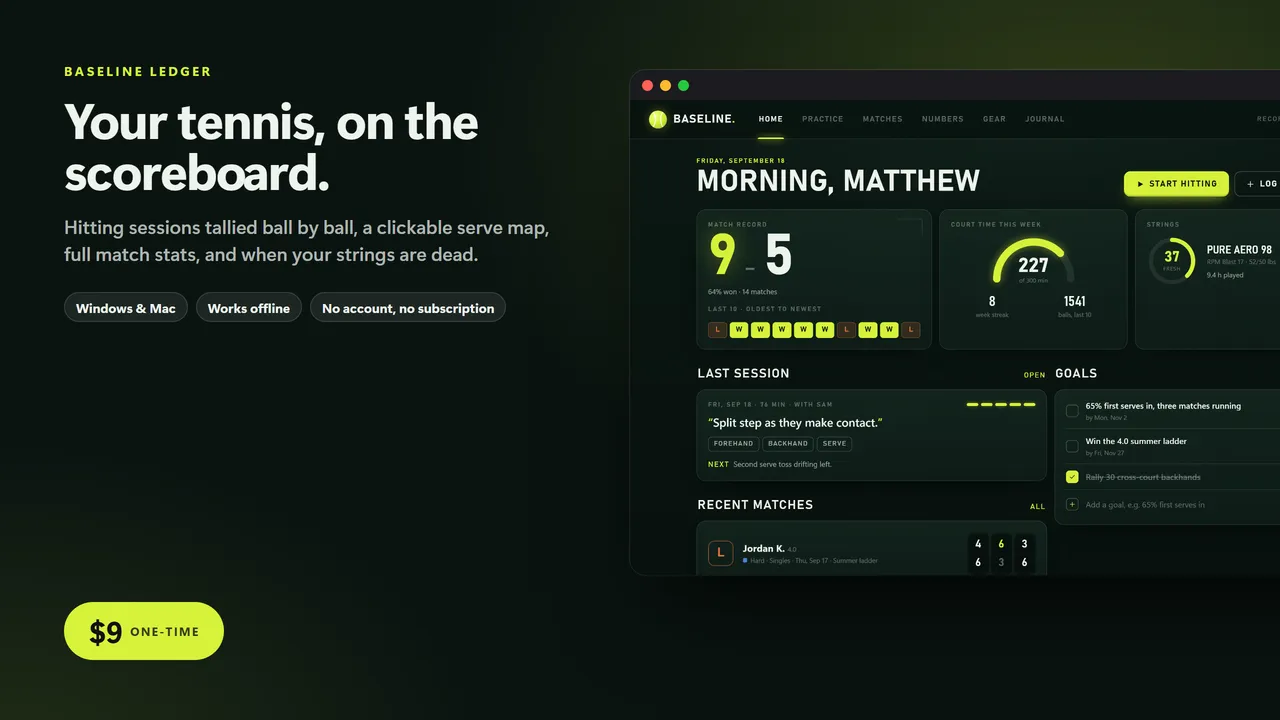This screenshot has height=720, width=1280.
Task: Click the 227 court time gauge
Action: click(1033, 262)
